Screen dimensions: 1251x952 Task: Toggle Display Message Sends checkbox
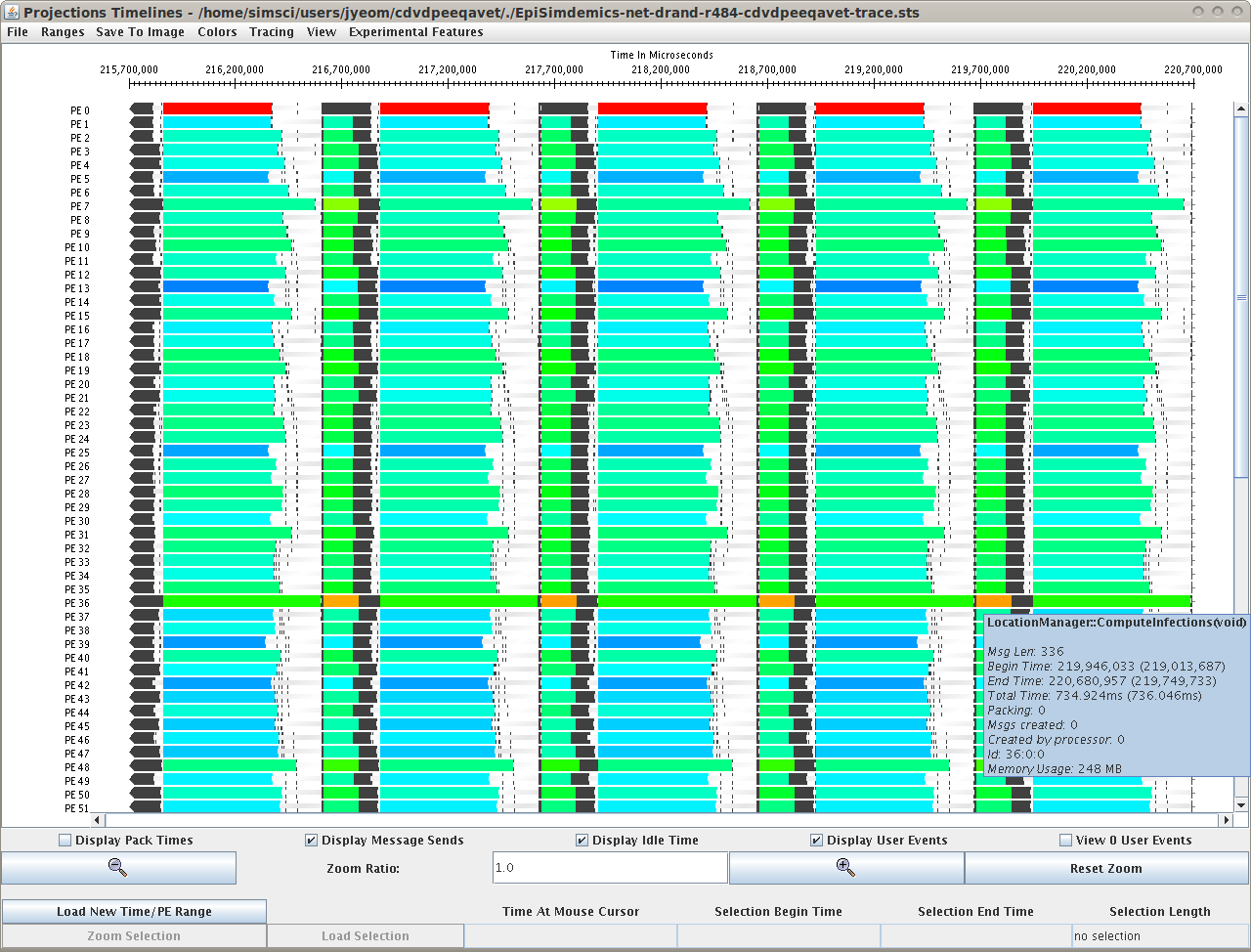312,841
